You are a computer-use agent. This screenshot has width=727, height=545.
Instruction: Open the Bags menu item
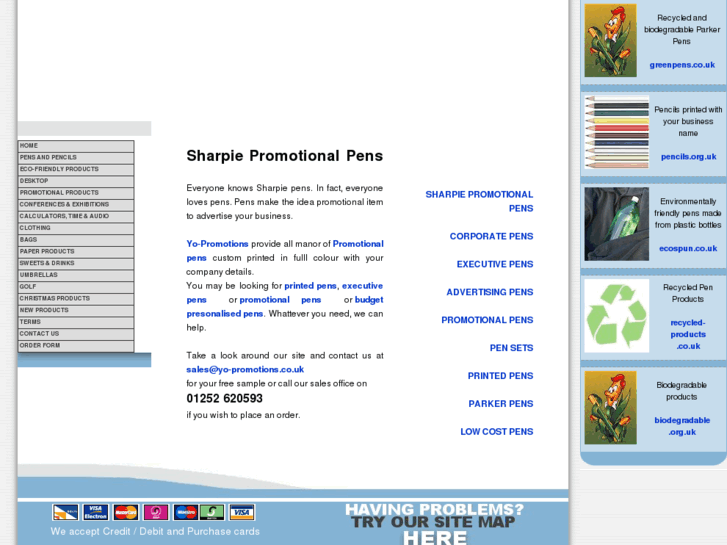click(x=76, y=240)
